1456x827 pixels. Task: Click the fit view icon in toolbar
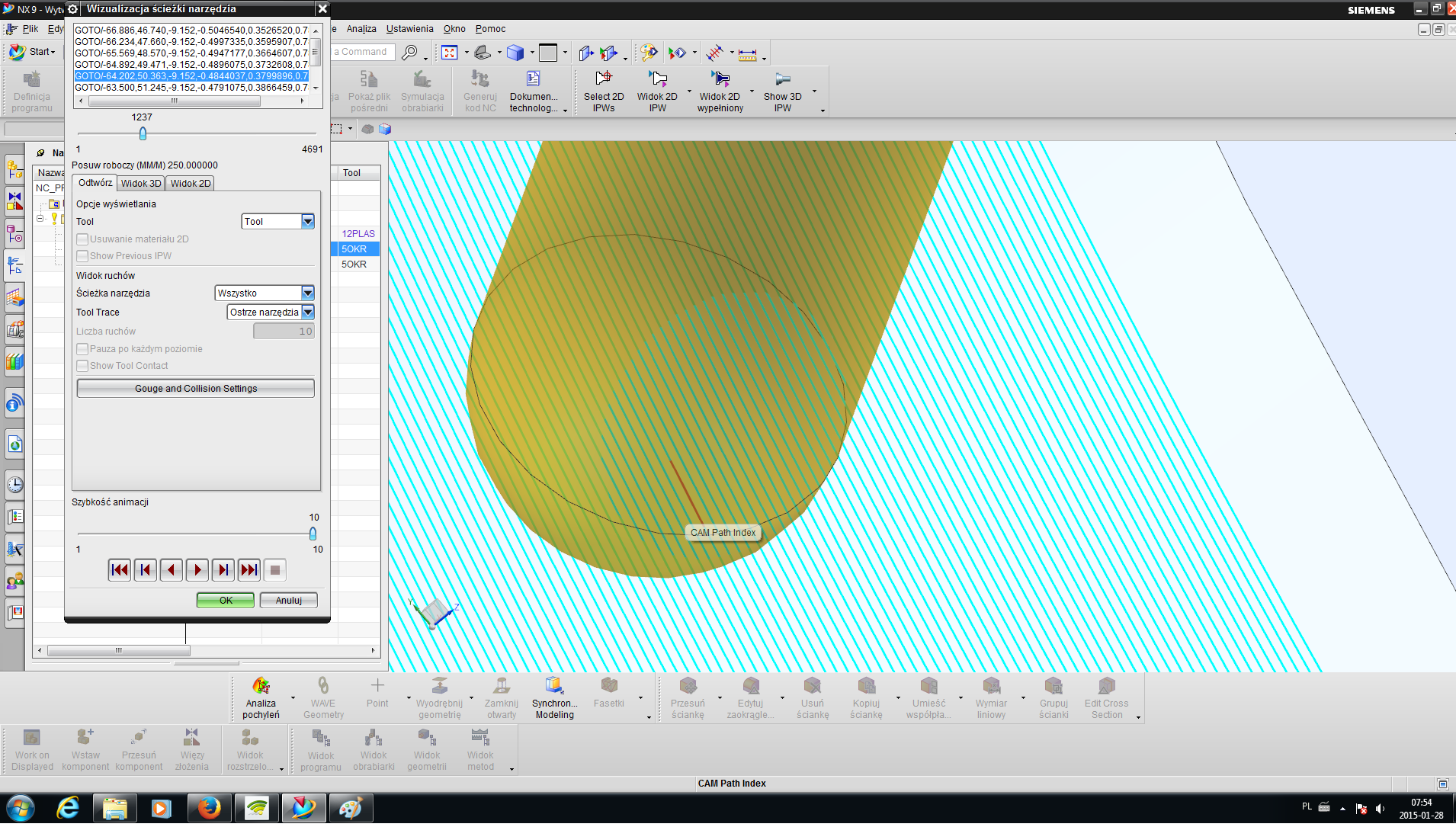[449, 52]
